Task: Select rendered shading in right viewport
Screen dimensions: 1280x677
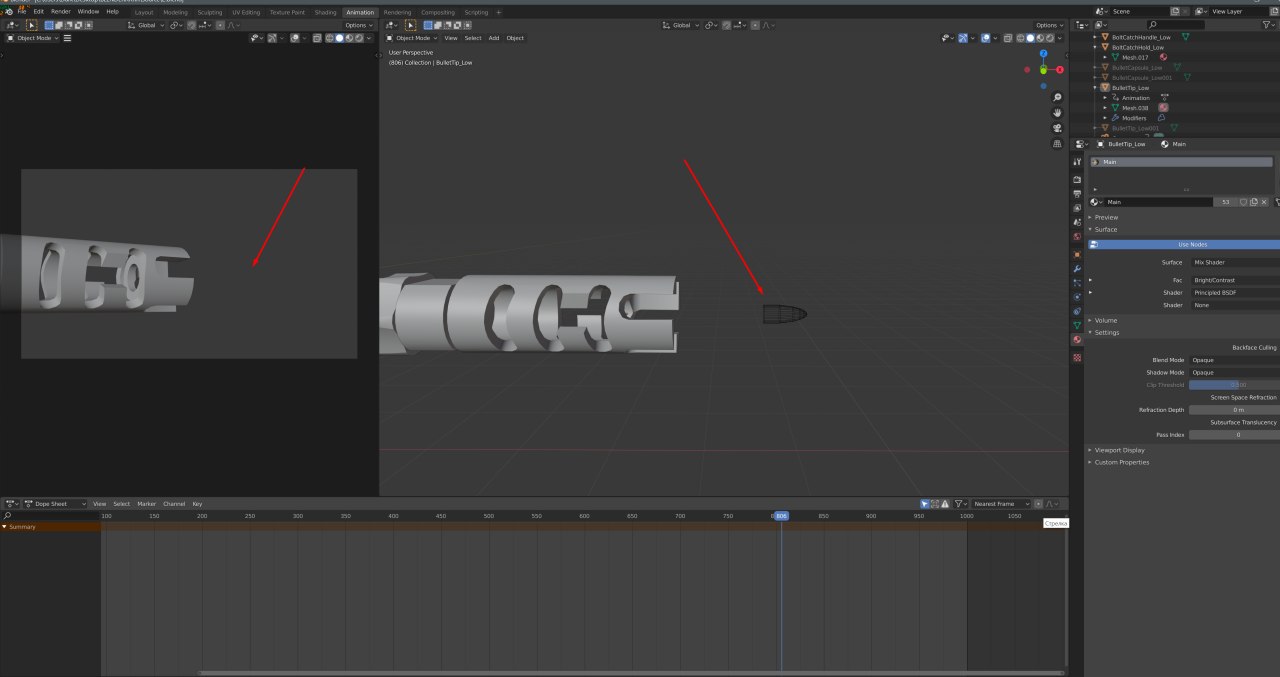Action: coord(1050,38)
